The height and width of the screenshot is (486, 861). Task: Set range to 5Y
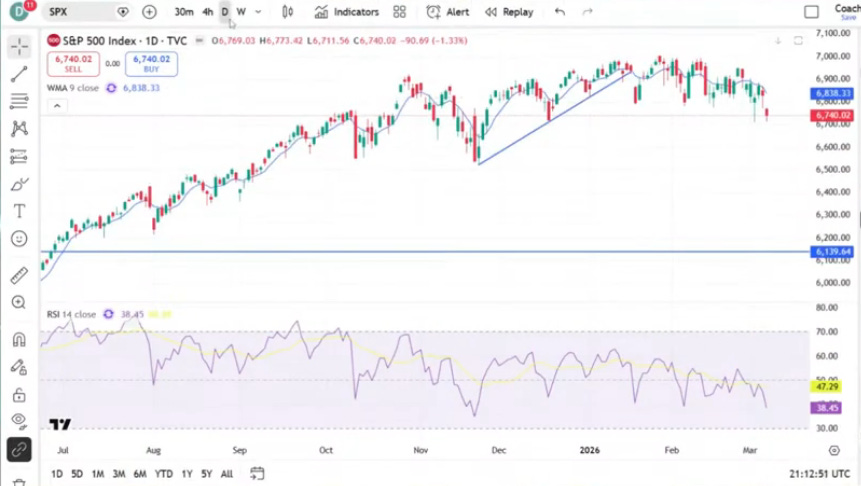tap(206, 473)
